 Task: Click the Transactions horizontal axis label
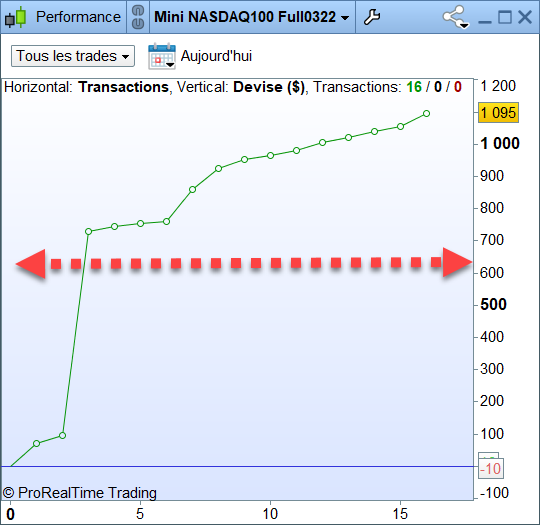[x=123, y=87]
